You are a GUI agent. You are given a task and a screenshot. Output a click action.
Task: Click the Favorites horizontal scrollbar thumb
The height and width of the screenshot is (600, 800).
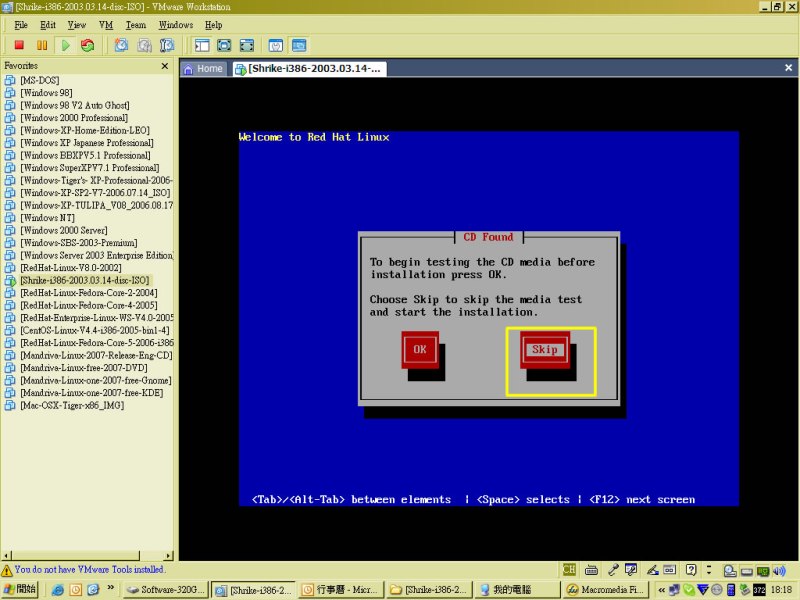coord(76,555)
